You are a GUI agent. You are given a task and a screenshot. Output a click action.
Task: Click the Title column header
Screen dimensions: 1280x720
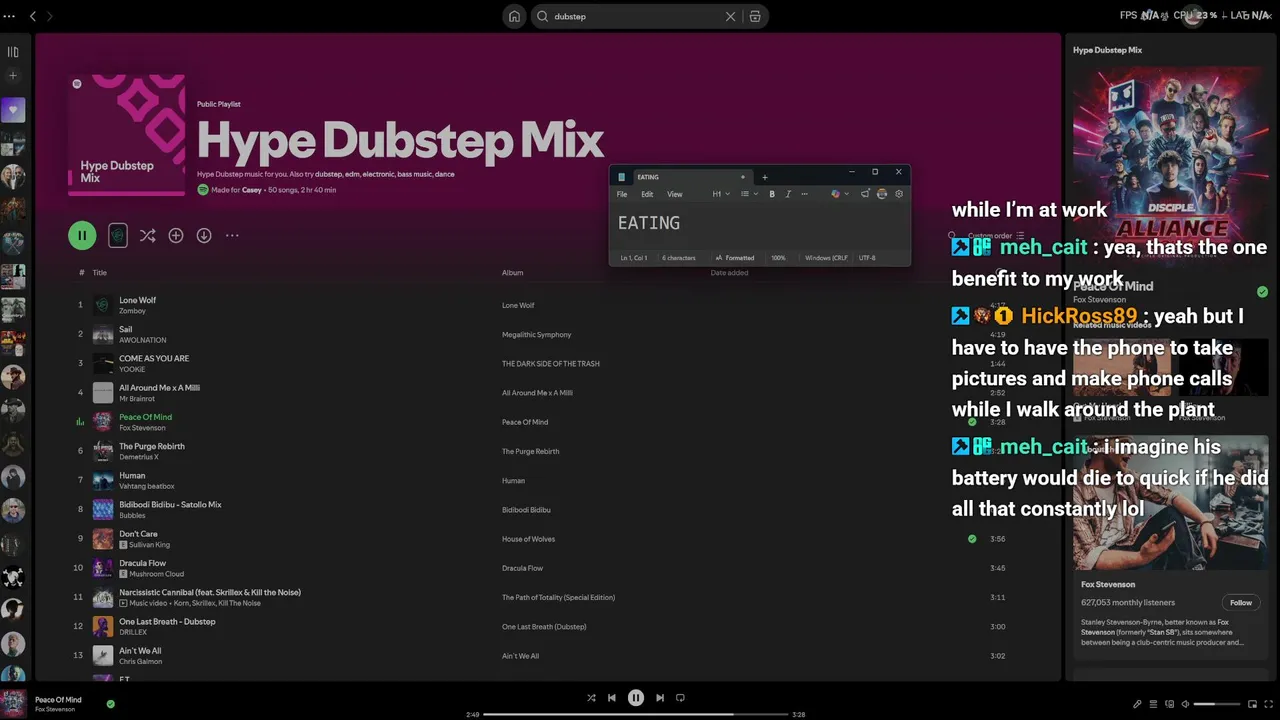click(100, 273)
